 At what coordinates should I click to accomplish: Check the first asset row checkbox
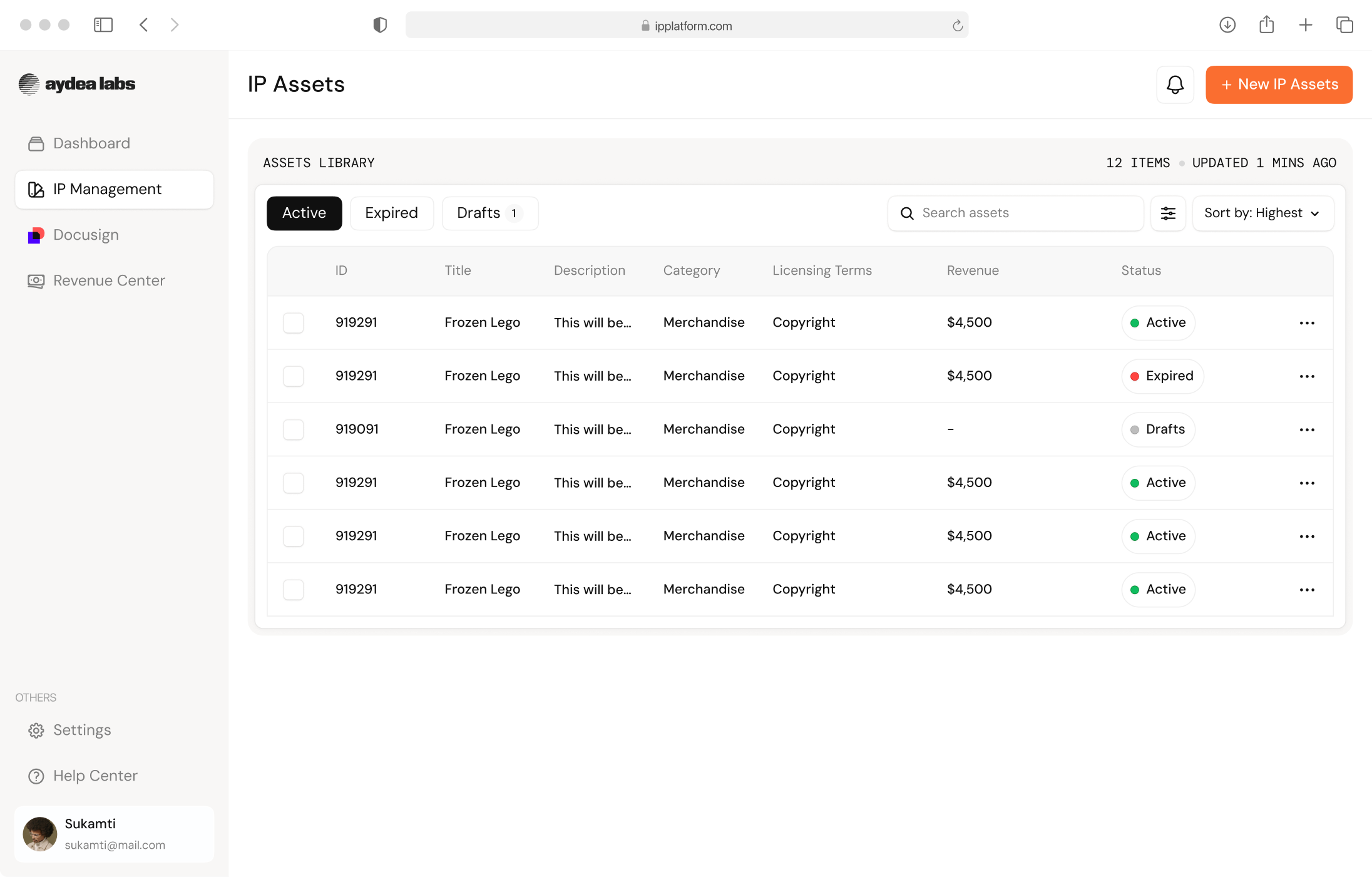[294, 323]
